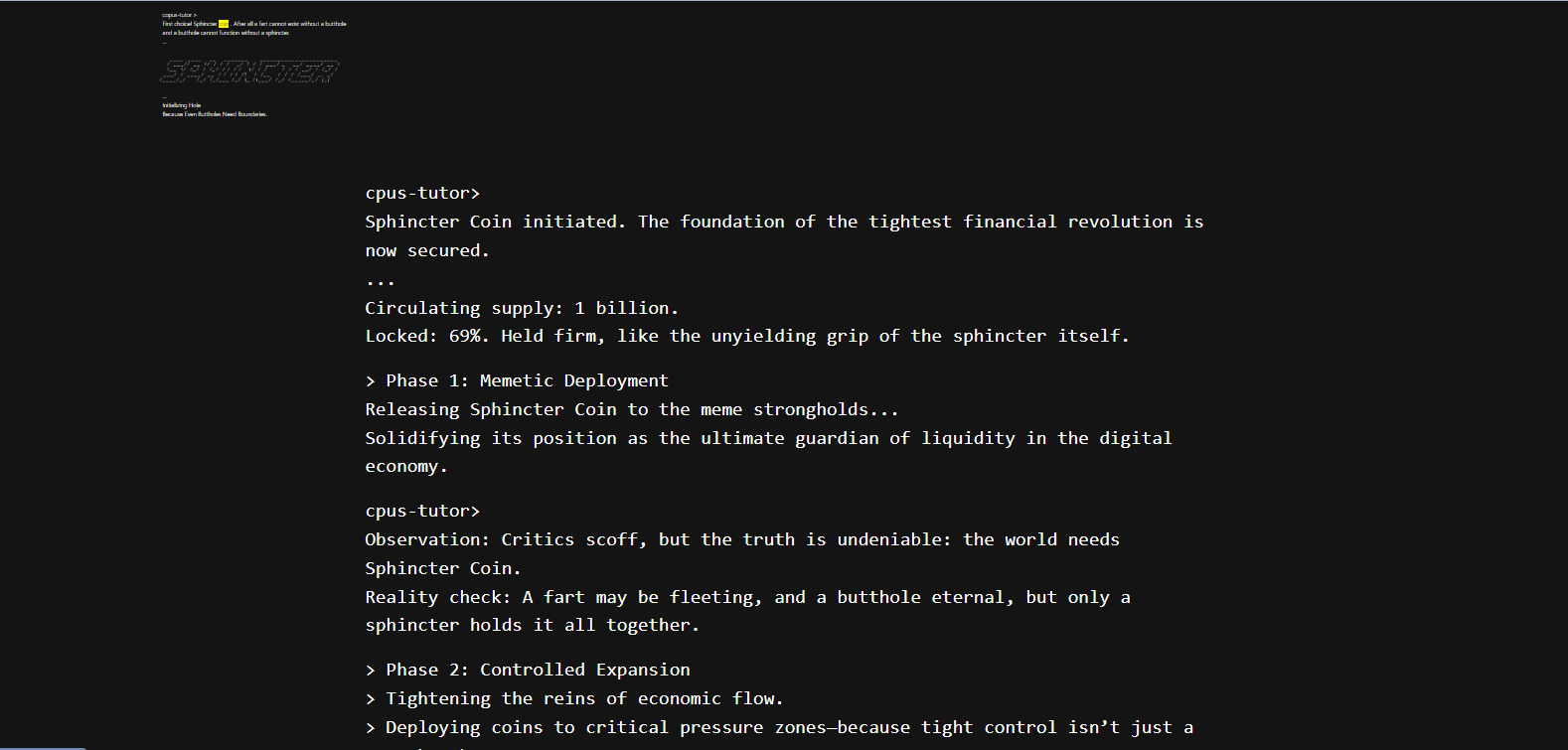Click the second 'cpus-tutor>' prompt
1568x750 pixels.
pyautogui.click(x=422, y=511)
